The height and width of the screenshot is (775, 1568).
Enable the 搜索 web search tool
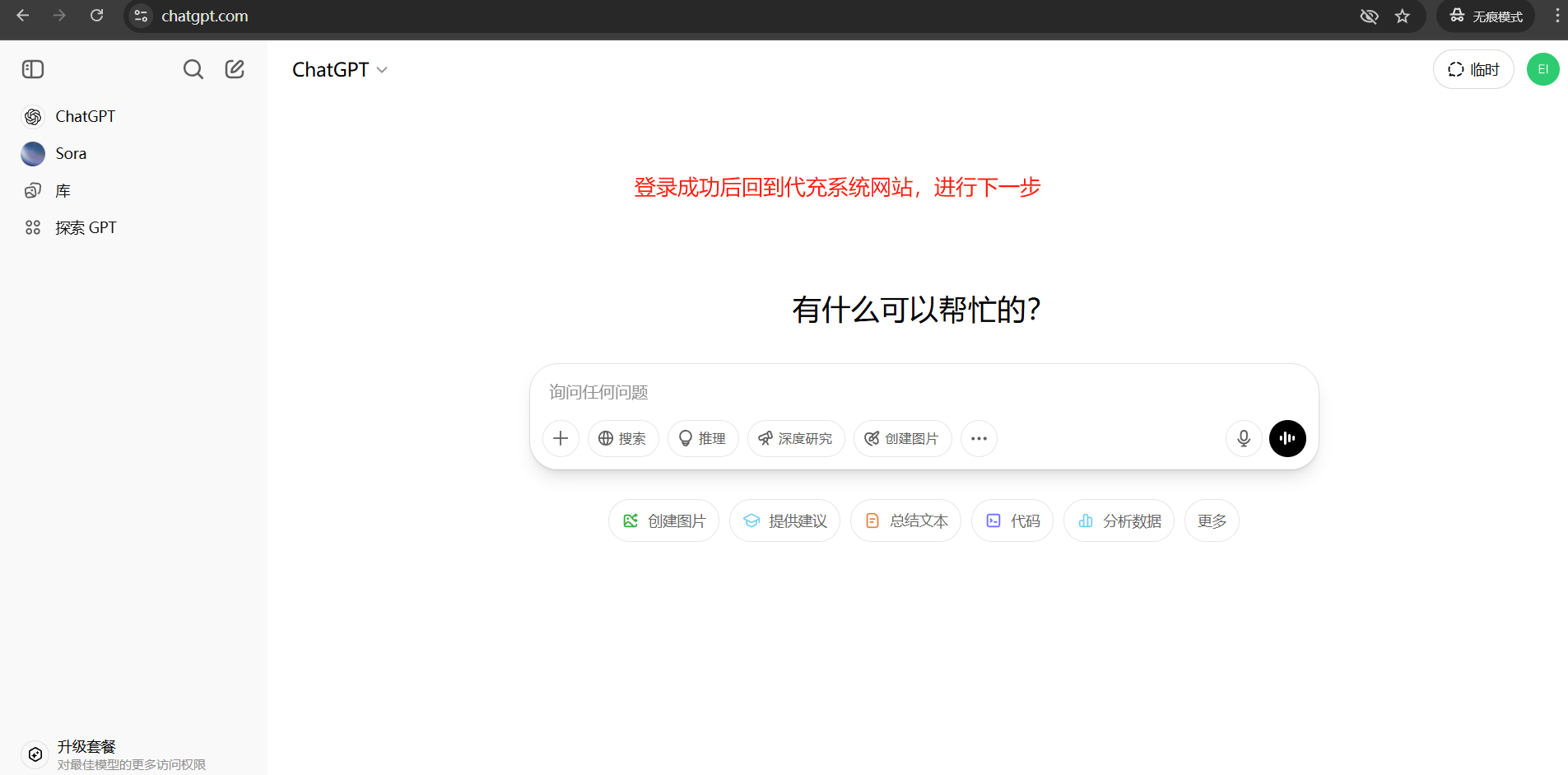coord(623,438)
